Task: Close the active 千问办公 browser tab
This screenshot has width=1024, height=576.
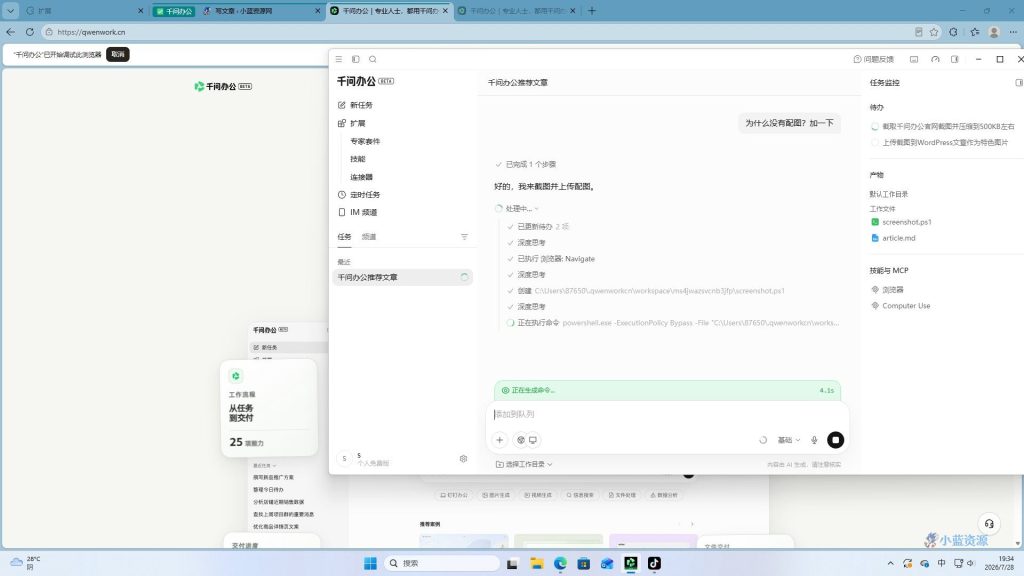Action: 445,11
